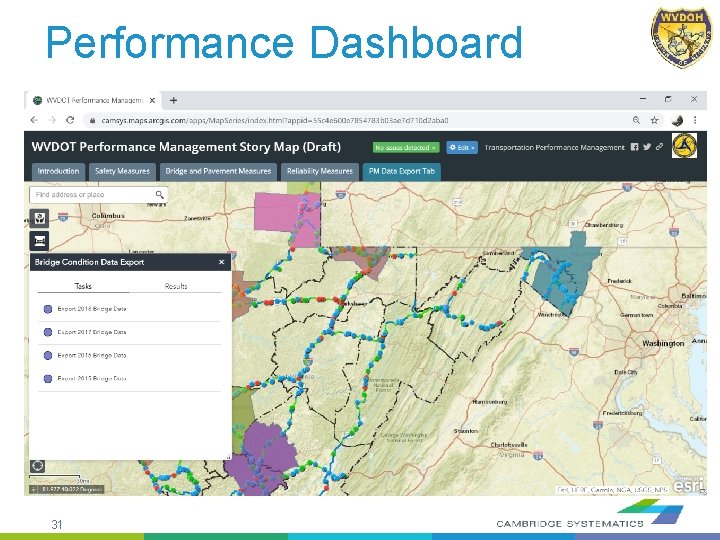Screen dimensions: 720x540
Task: Click the Columbus label on the map
Action: click(x=108, y=215)
